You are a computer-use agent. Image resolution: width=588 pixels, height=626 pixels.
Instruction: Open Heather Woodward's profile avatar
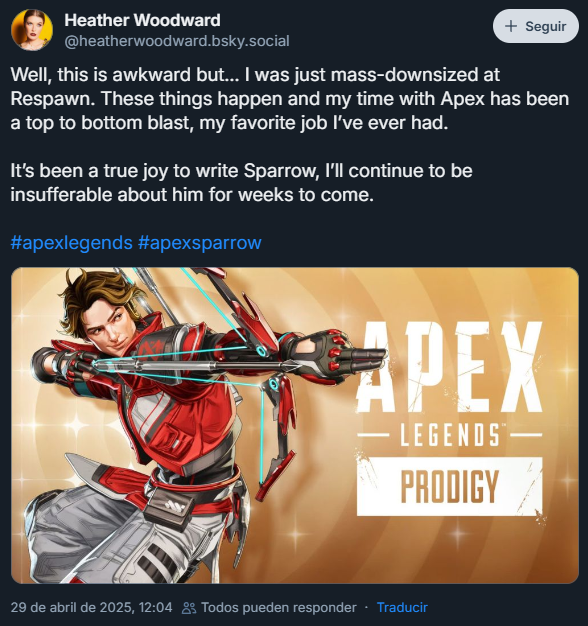pos(32,30)
